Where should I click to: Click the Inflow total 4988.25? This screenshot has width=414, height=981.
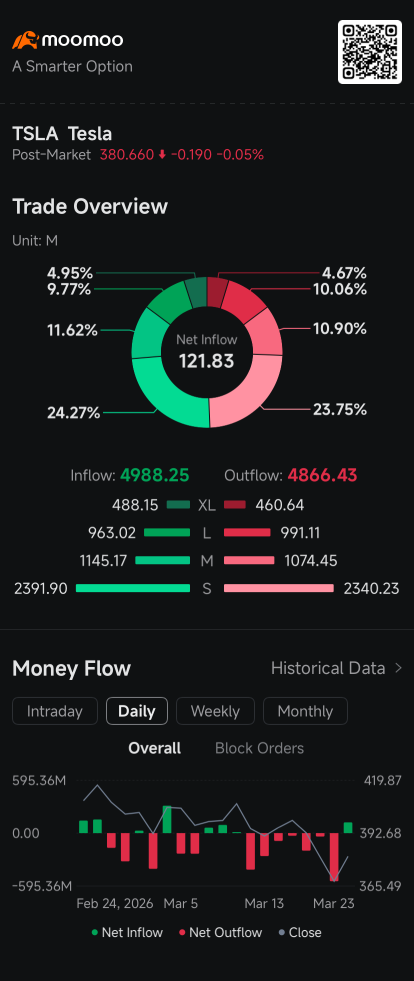(x=154, y=475)
